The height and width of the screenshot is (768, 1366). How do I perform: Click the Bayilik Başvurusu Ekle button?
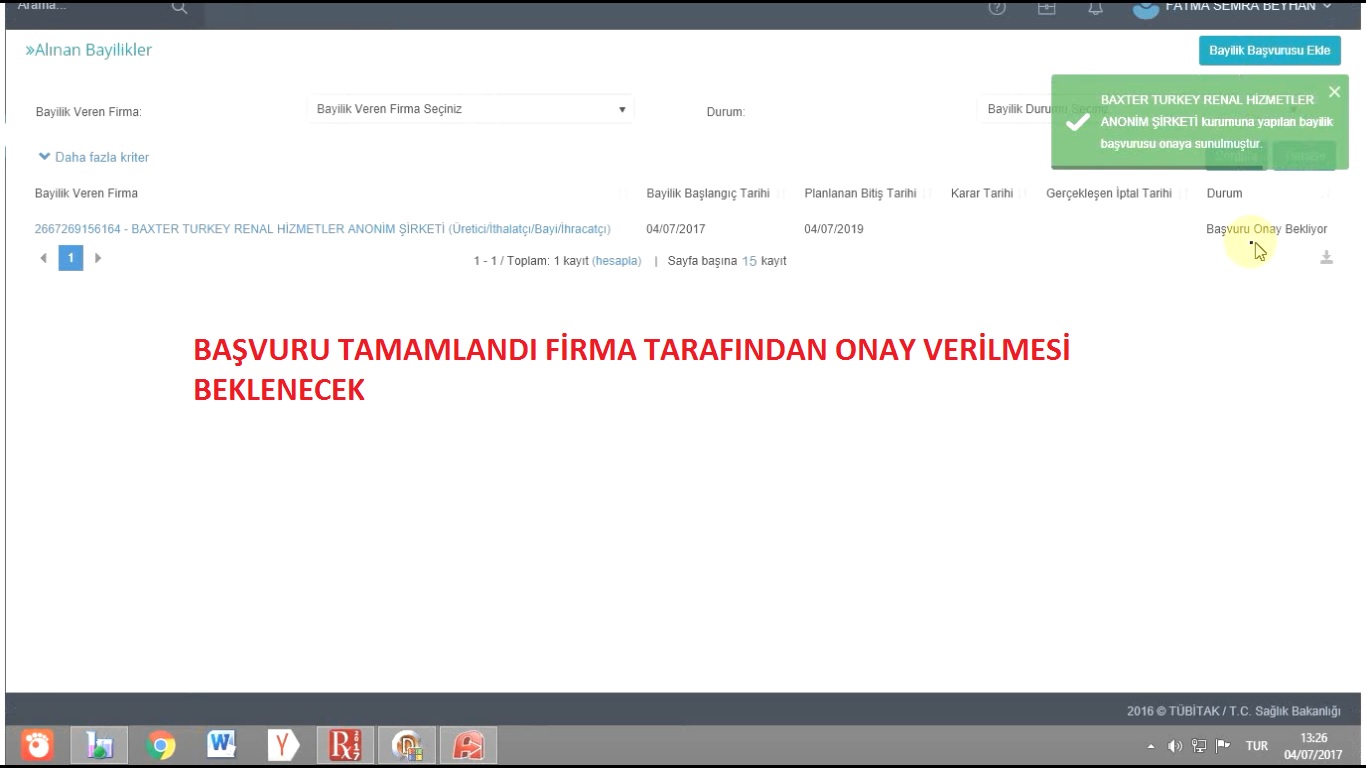(x=1269, y=50)
